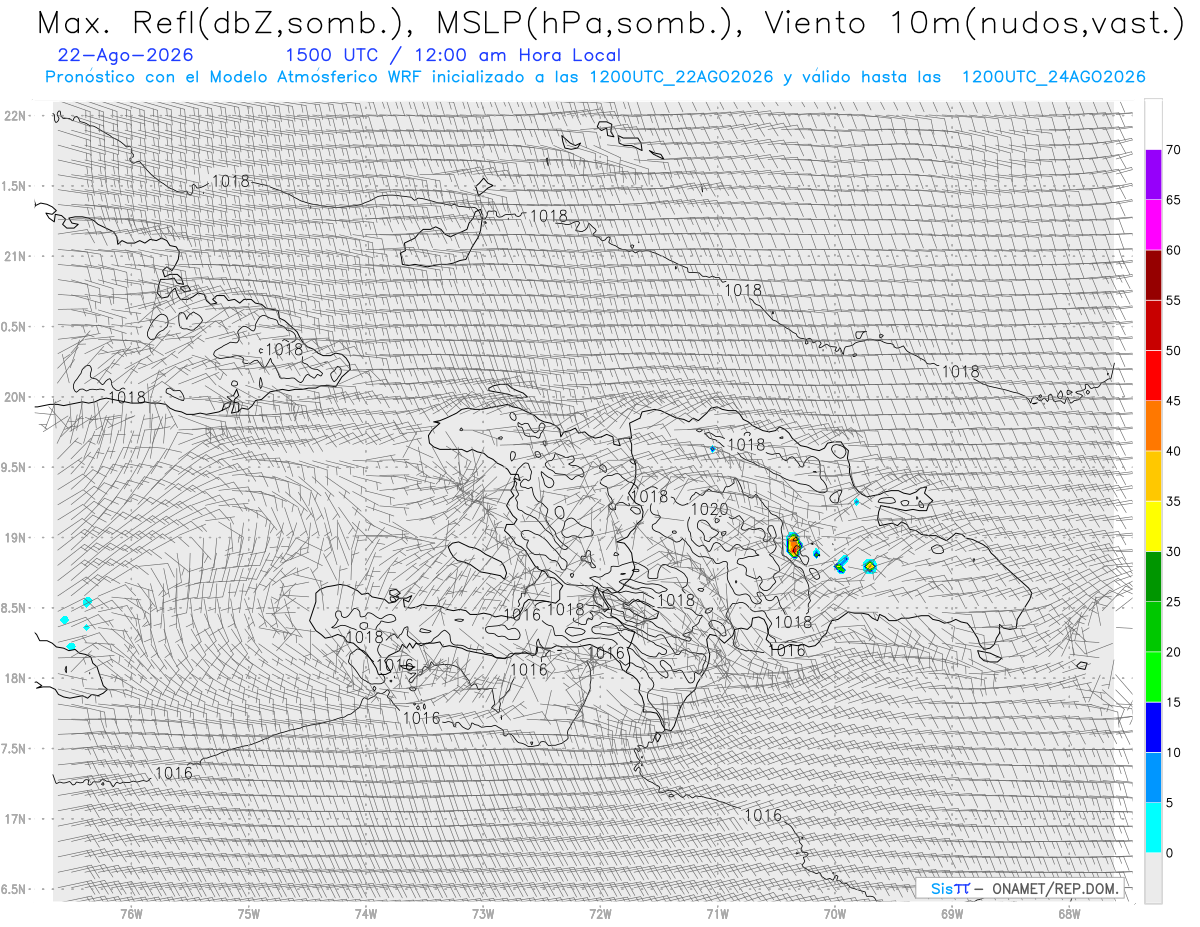Click the colorbar value '70'
This screenshot has height=927, width=1200.
(1173, 150)
